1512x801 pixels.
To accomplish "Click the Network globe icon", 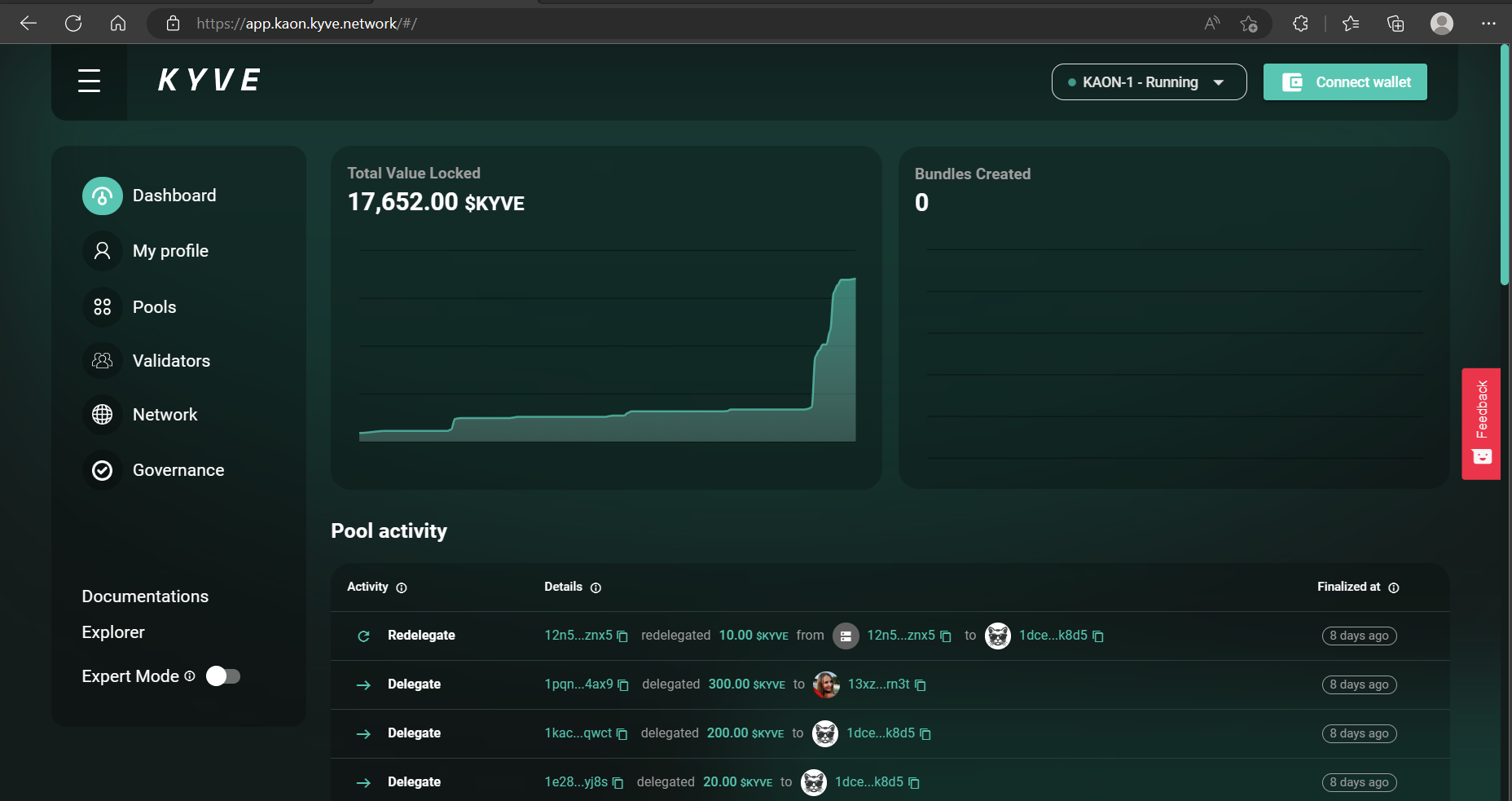I will 103,415.
